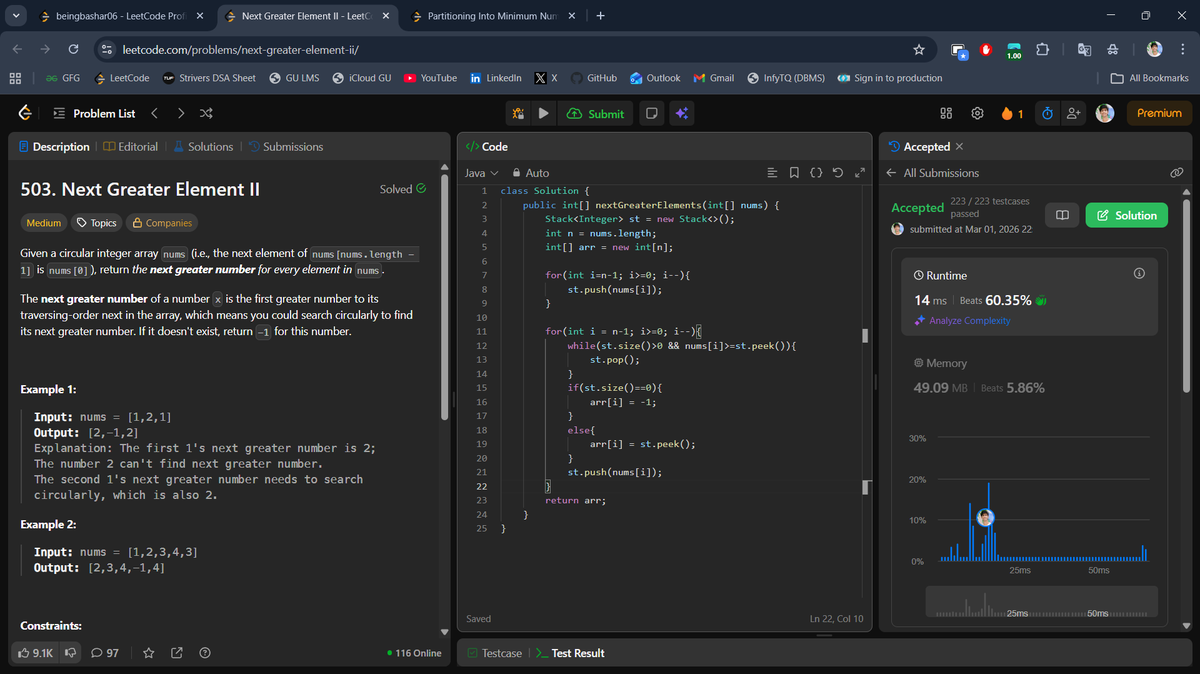The width and height of the screenshot is (1200, 674).
Task: Toggle the Auto lock setting
Action: coord(531,173)
